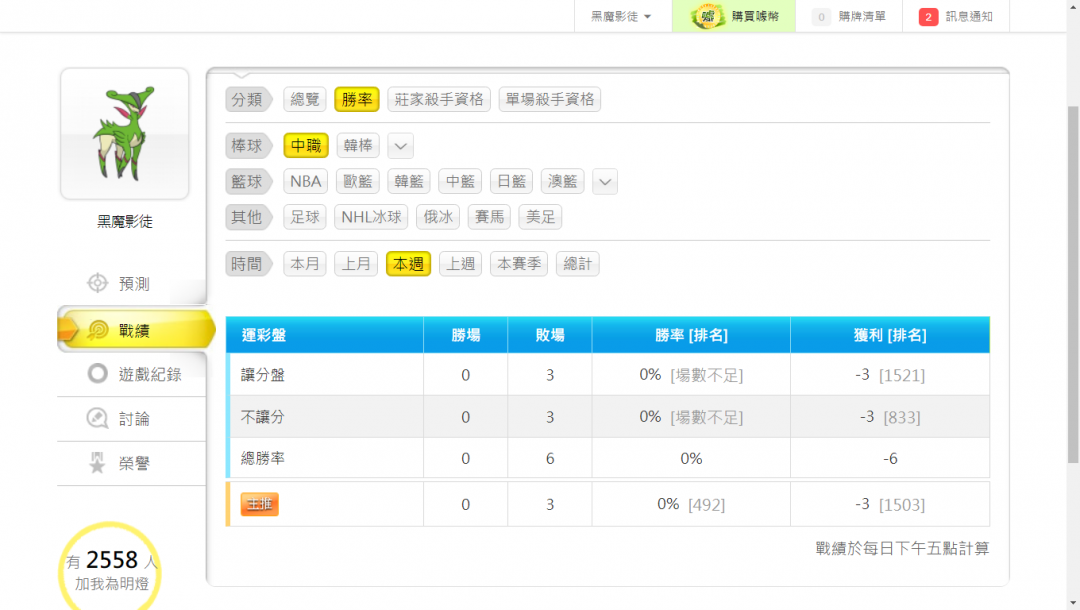Viewport: 1080px width, 610px height.
Task: Click the 讓分盤 row label
Action: click(262, 375)
